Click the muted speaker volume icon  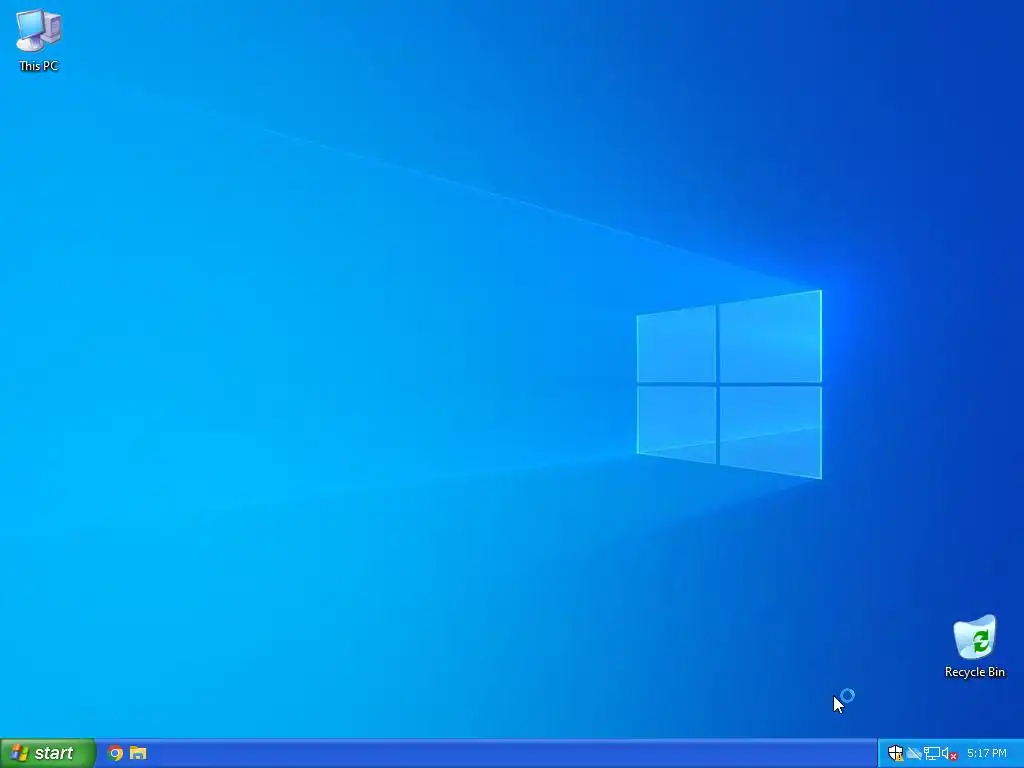point(950,754)
